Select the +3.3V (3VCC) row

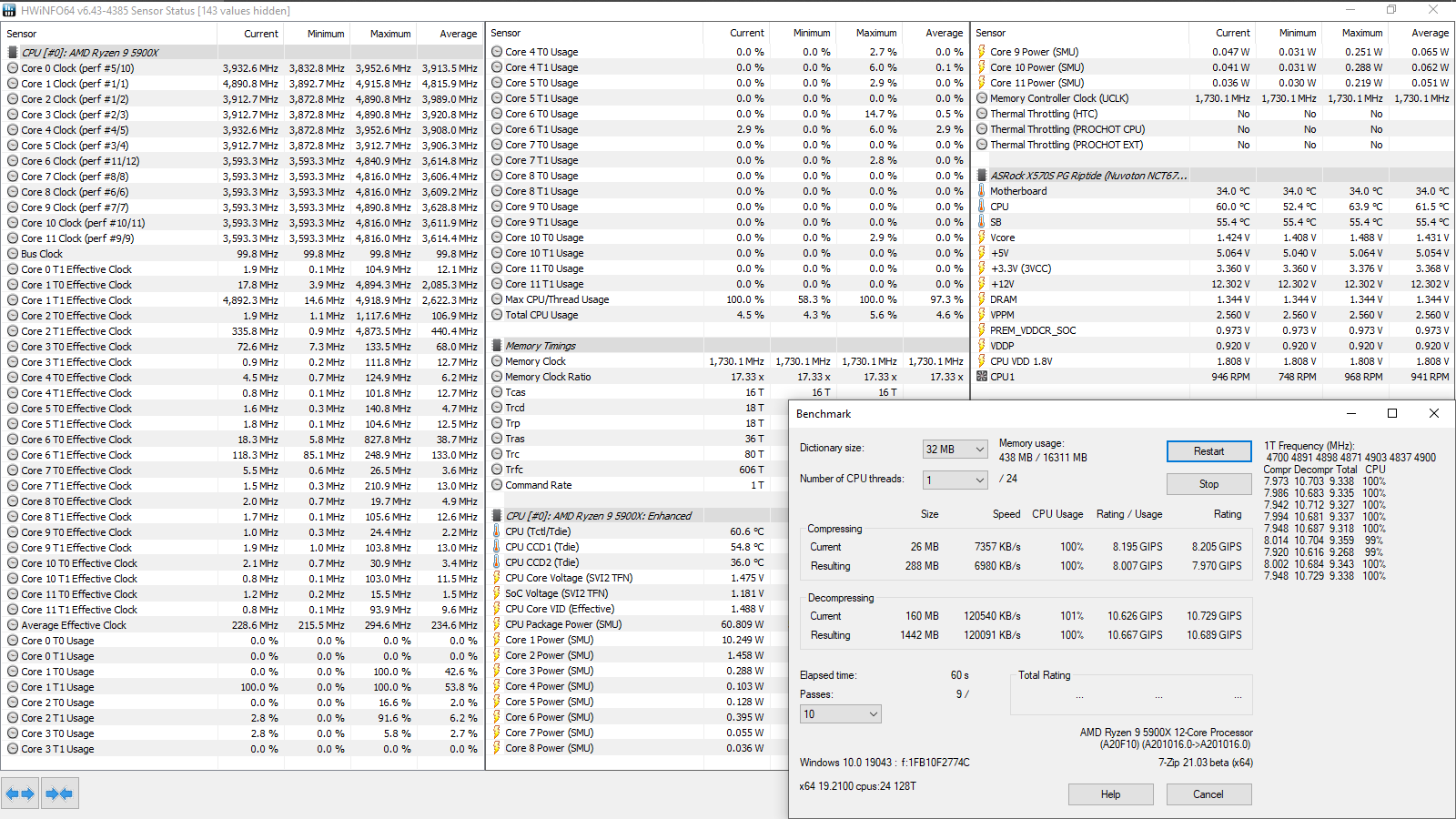click(1213, 268)
